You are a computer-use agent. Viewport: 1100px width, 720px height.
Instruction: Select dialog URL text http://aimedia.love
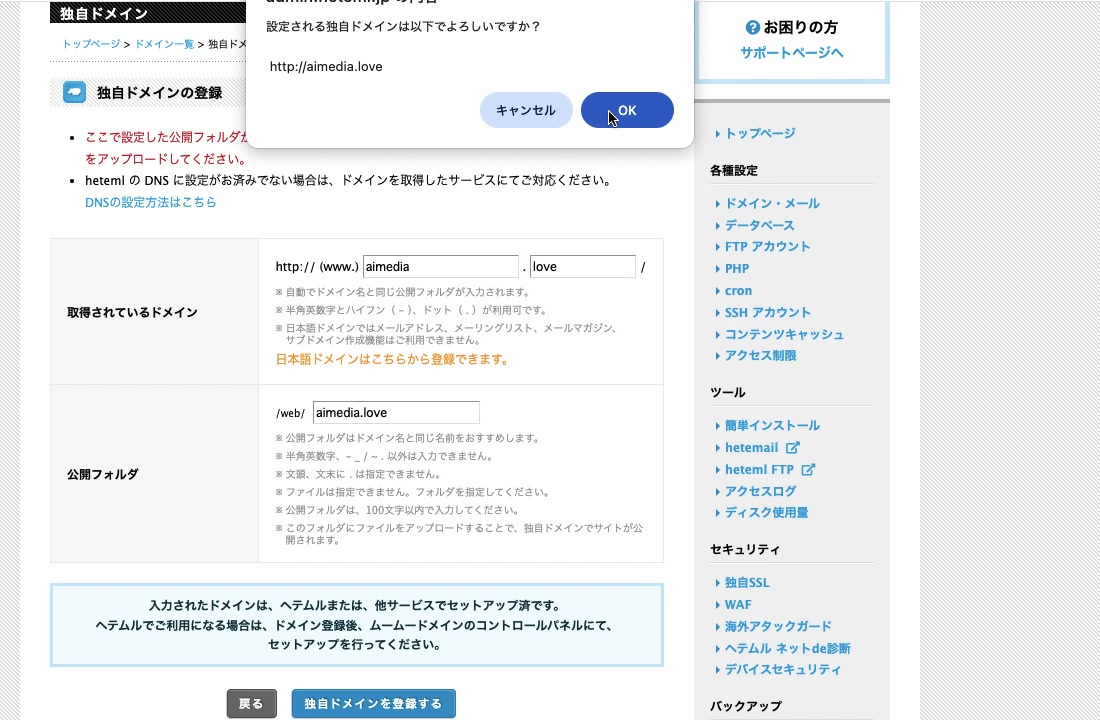pos(326,67)
